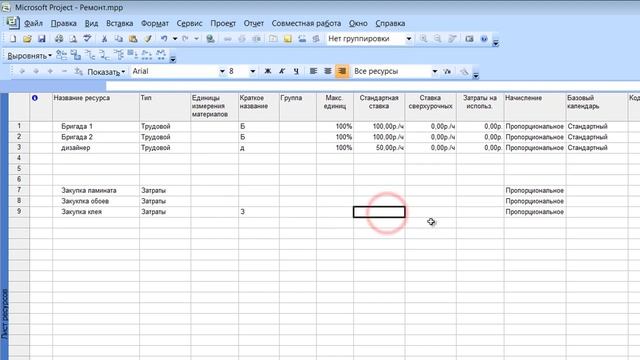640x360 pixels.
Task: Select the Название ресурса column header
Action: click(x=96, y=107)
